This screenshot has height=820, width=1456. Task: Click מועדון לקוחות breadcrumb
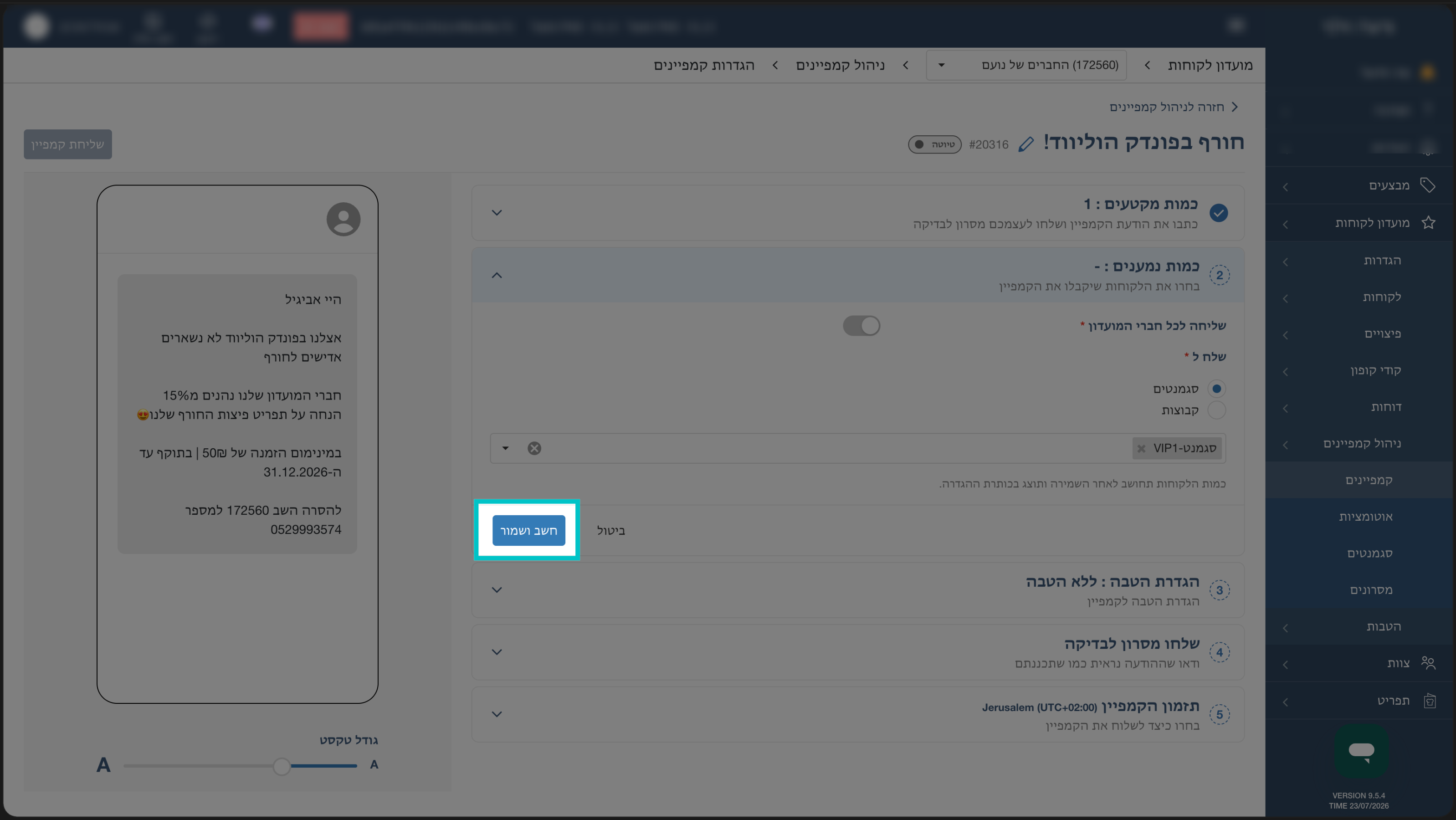click(1210, 65)
